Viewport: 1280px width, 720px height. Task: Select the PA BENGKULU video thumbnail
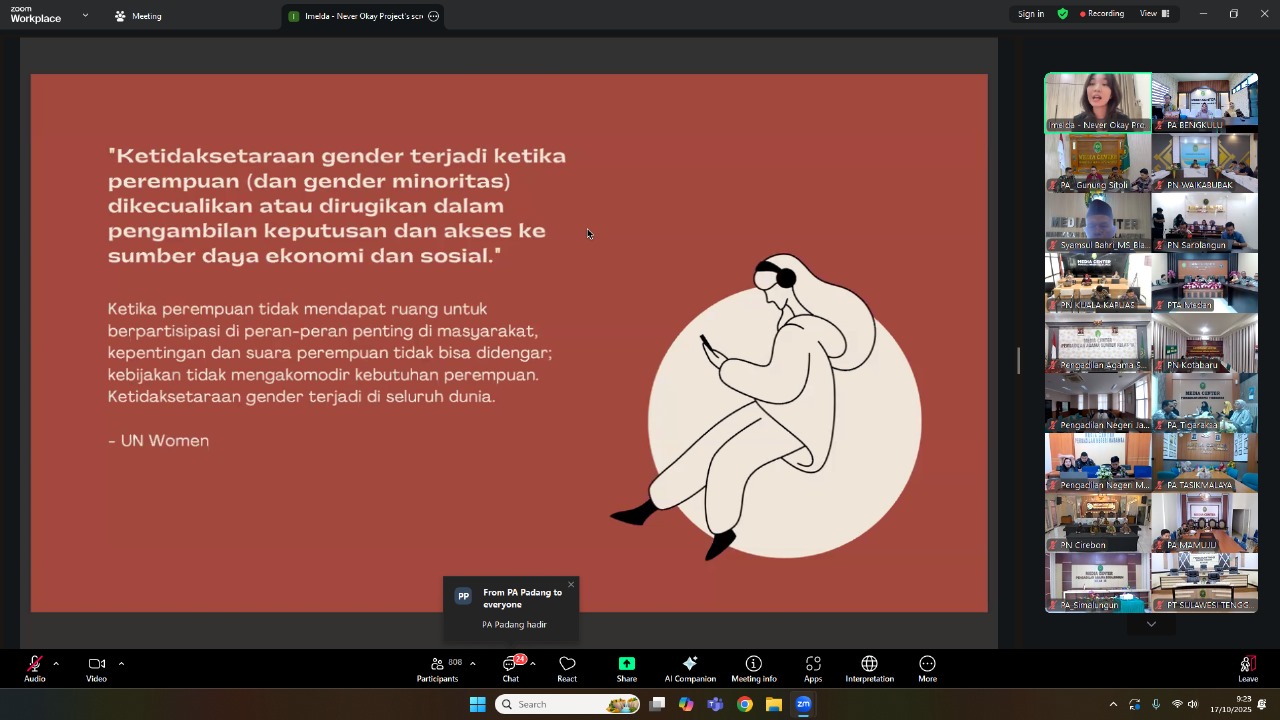coord(1204,102)
